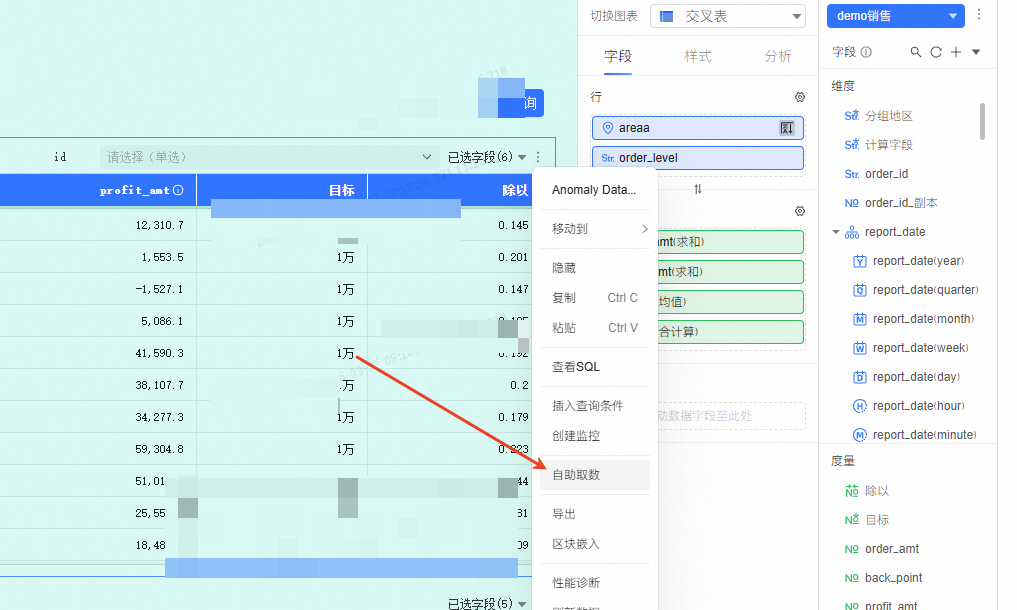Viewport: 1017px width, 610px height.
Task: Click the plus icon to add field
Action: point(956,52)
